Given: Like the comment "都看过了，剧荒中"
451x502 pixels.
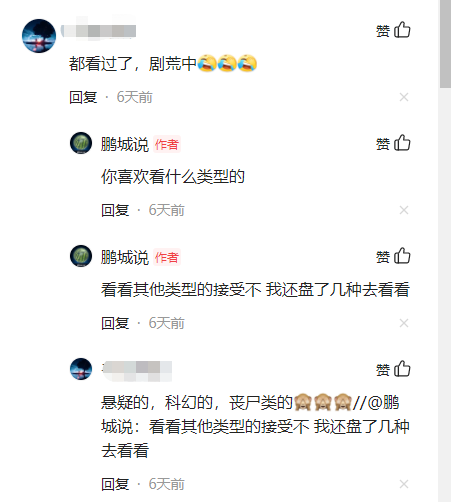Looking at the screenshot, I should [393, 31].
